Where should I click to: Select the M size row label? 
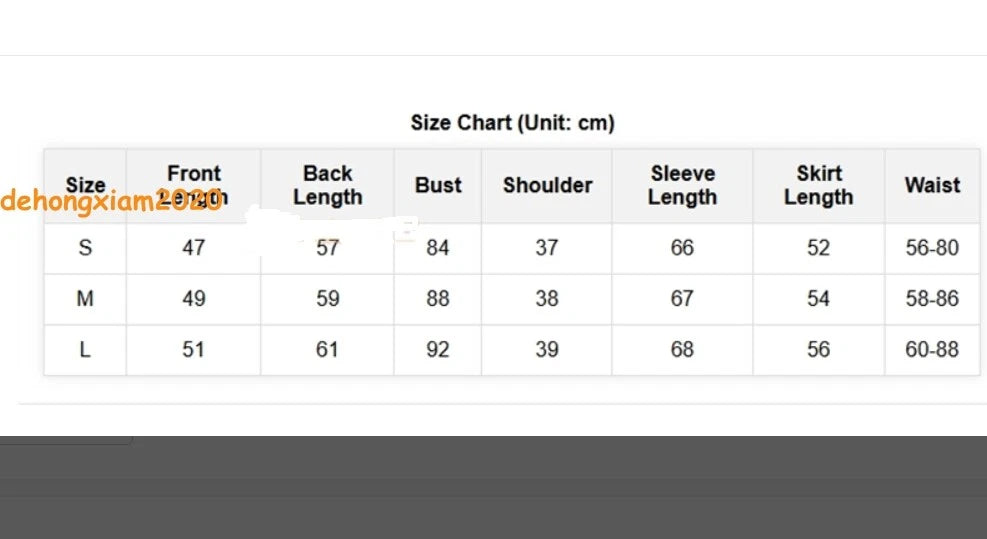[85, 298]
